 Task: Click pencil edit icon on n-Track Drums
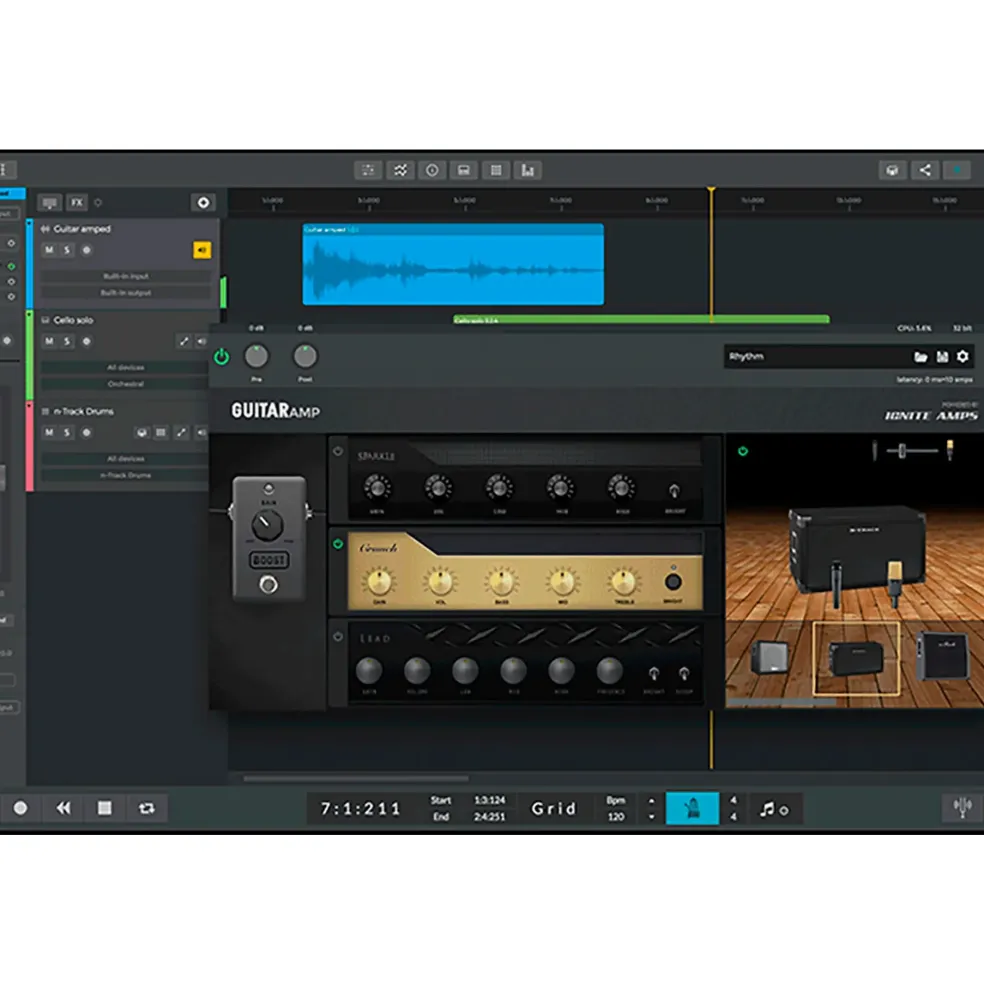point(182,432)
